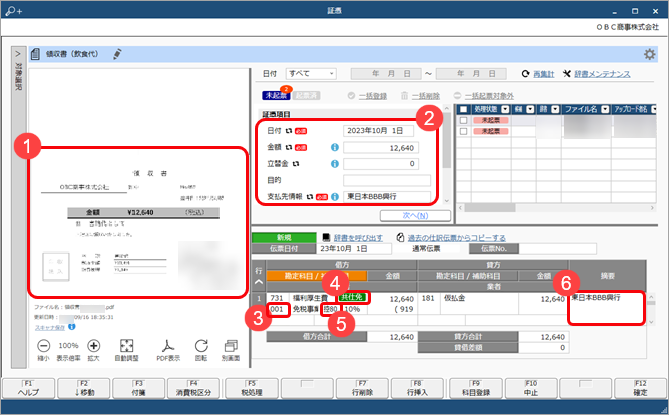This screenshot has height=415, width=669.
Task: Open the アップロード者 column filter dropdown
Action: [653, 110]
